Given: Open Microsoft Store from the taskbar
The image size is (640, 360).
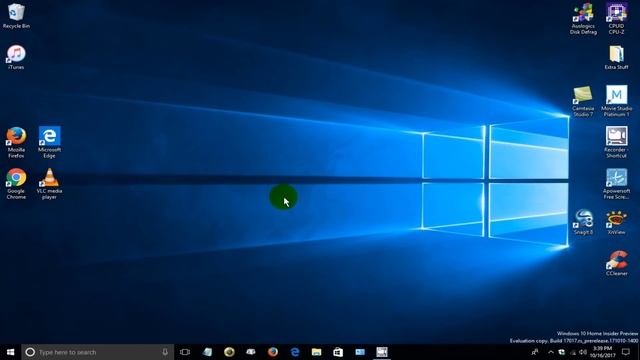Looking at the screenshot, I should (x=338, y=352).
